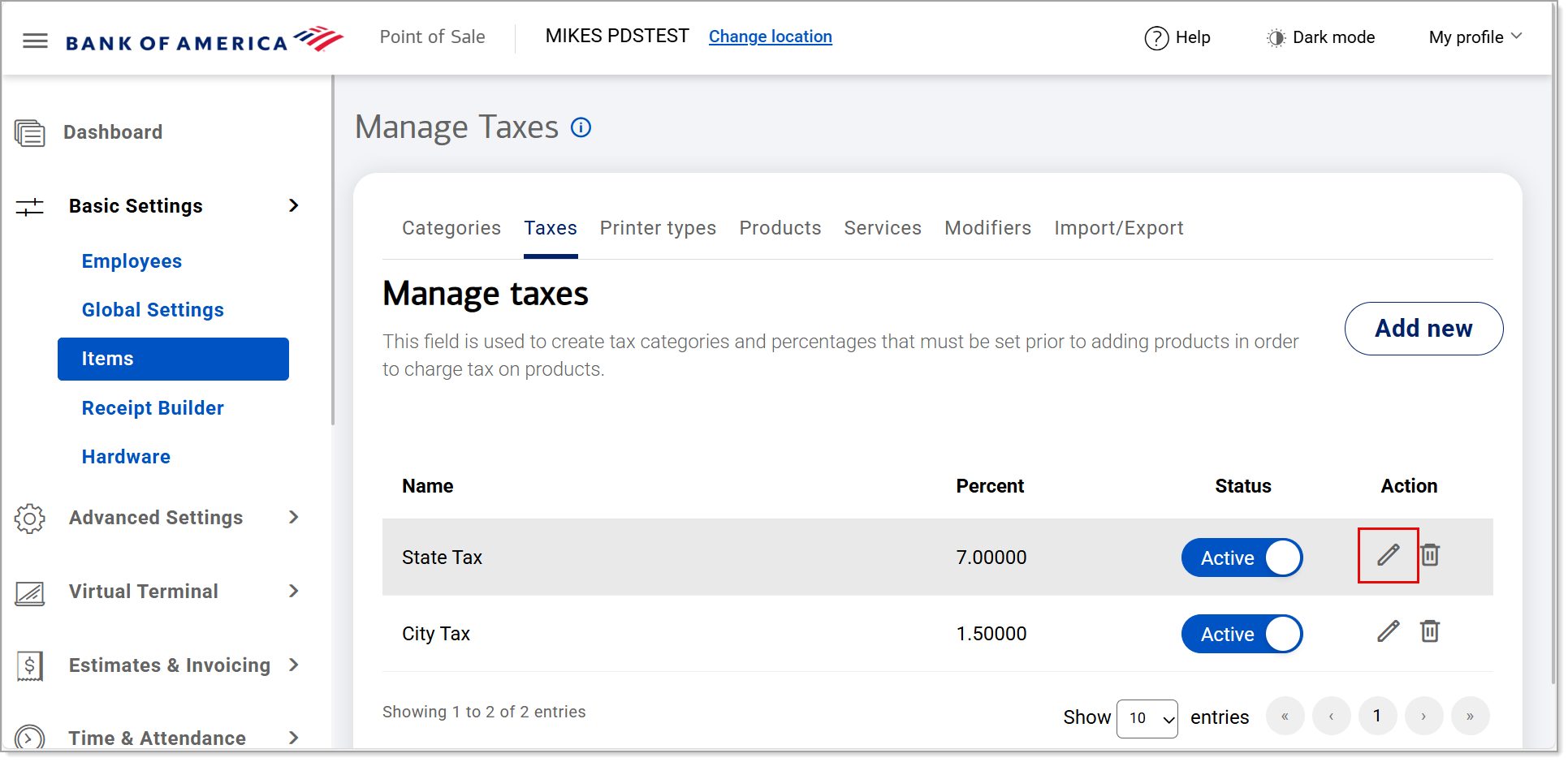Click the Time & Attendance clock icon
The width and height of the screenshot is (1568, 762).
[30, 737]
